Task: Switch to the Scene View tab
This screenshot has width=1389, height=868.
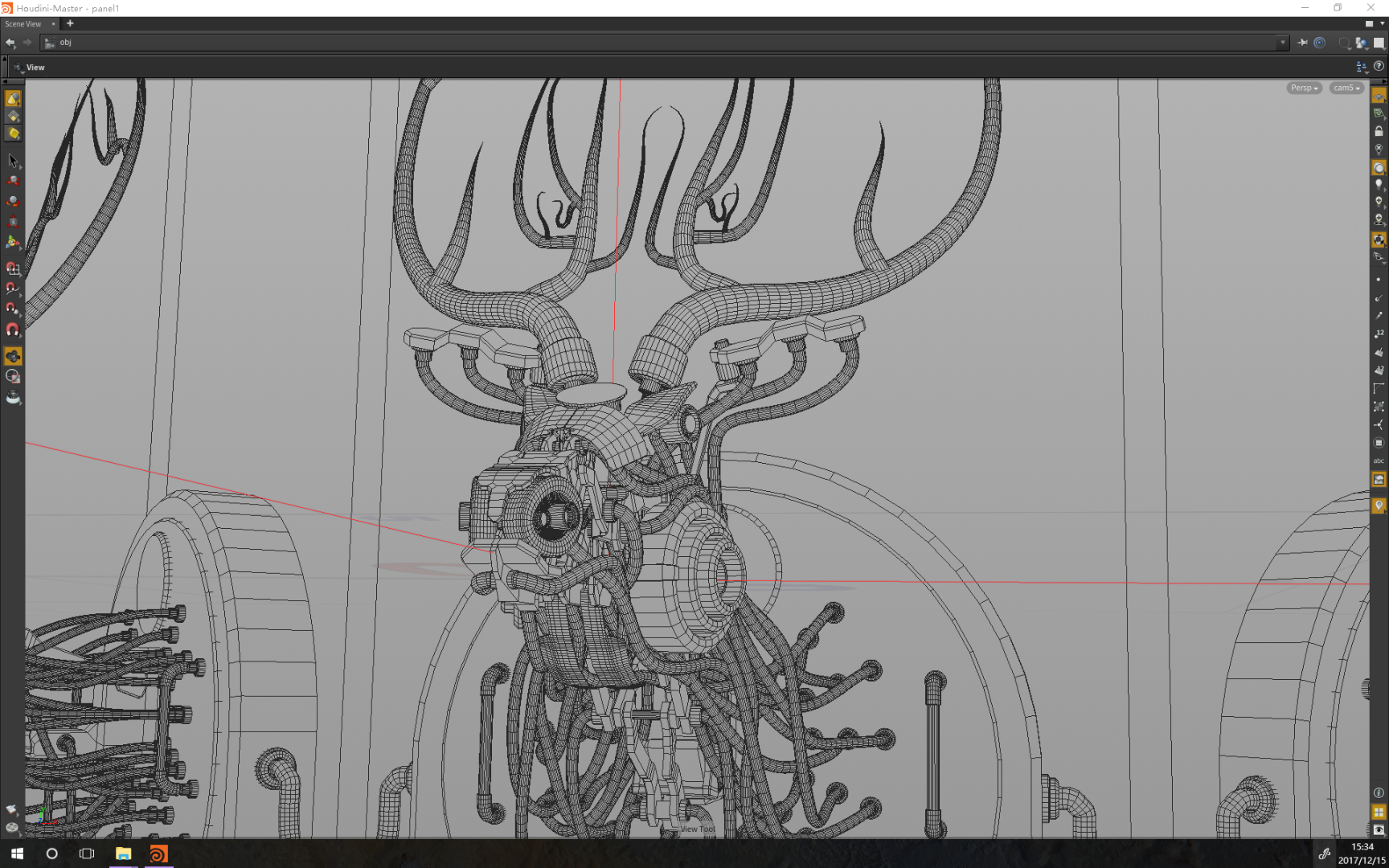Action: coord(23,24)
